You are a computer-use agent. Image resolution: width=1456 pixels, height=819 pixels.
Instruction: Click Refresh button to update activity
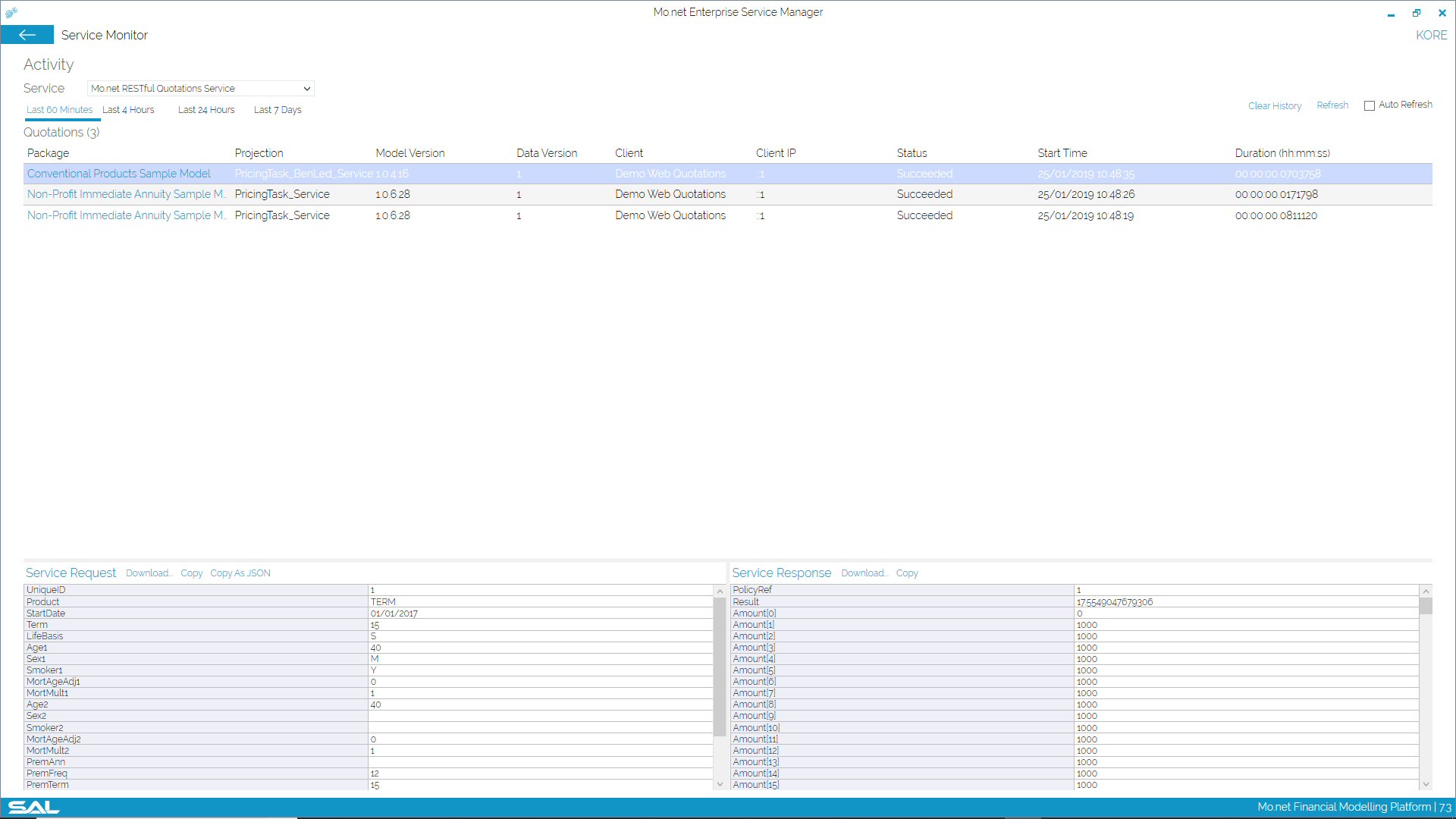[x=1333, y=105]
